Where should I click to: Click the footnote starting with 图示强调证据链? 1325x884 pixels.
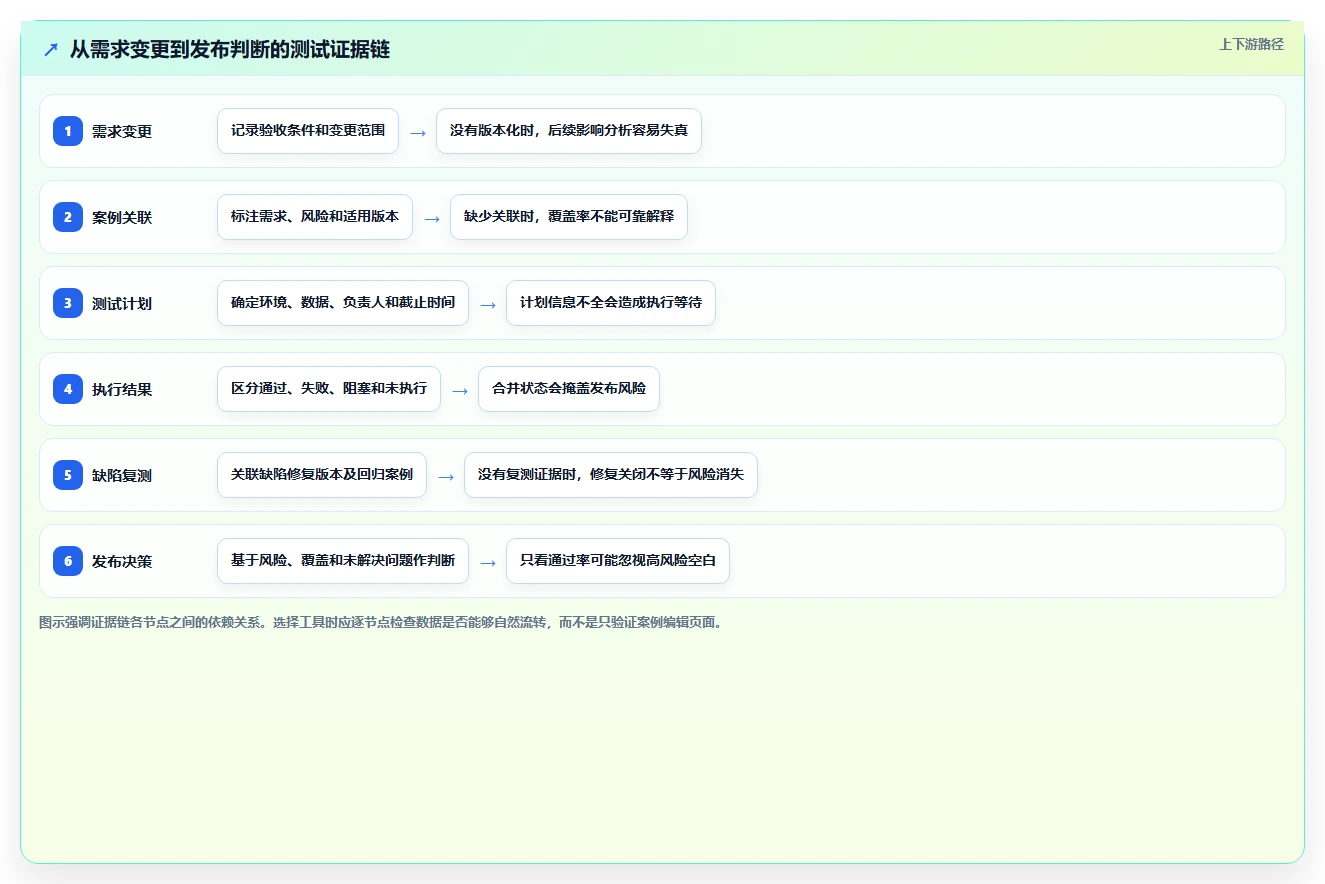pos(381,622)
